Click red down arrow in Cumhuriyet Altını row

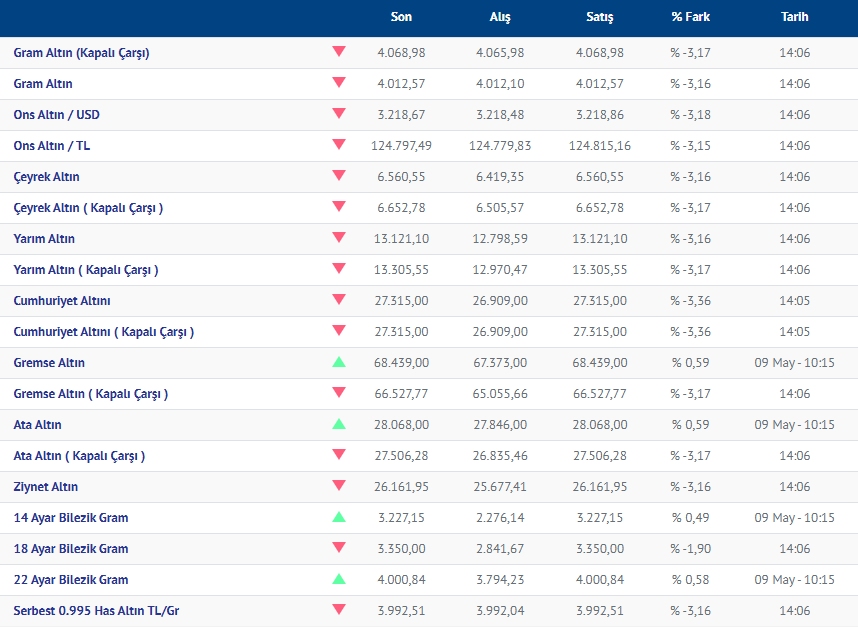[339, 299]
